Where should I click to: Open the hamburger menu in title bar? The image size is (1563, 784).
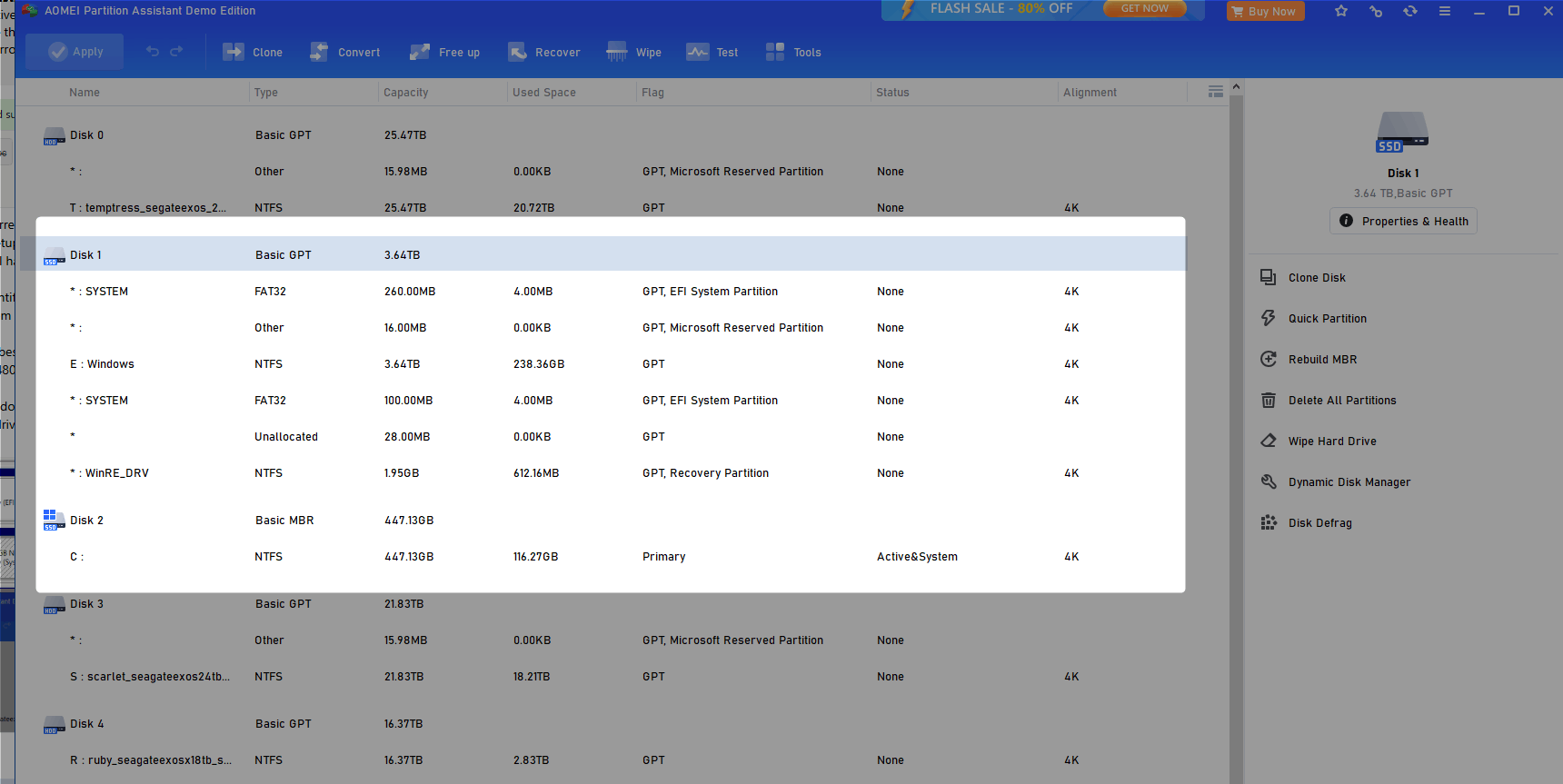(1445, 11)
